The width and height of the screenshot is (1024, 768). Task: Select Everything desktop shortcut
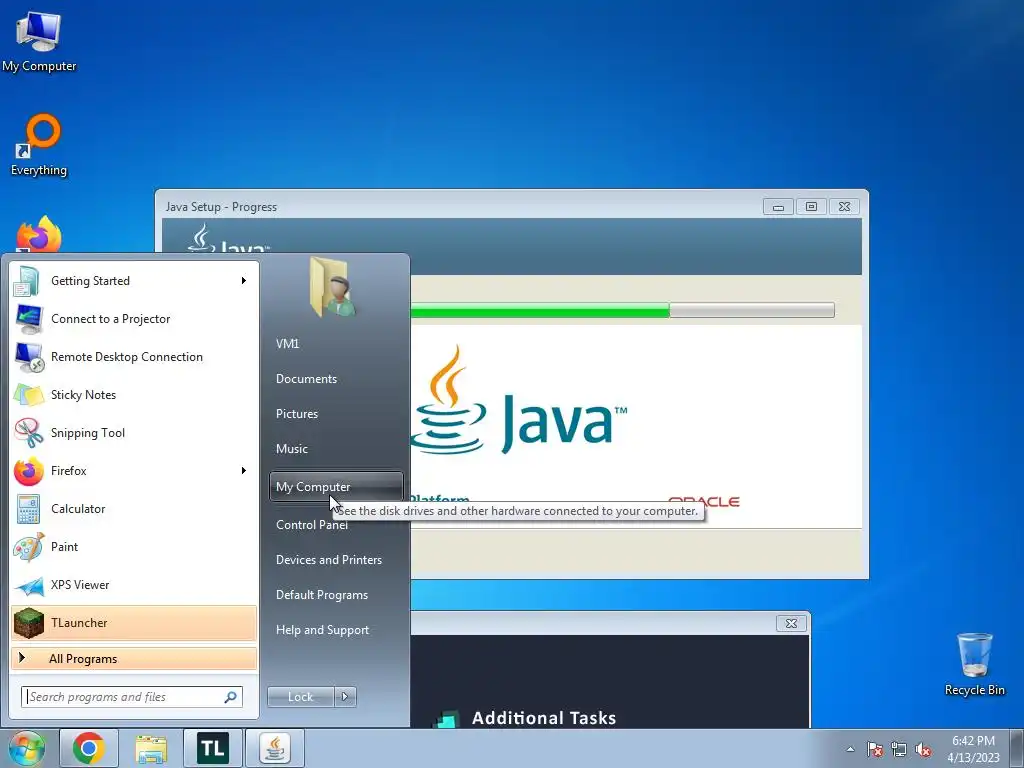(x=39, y=145)
